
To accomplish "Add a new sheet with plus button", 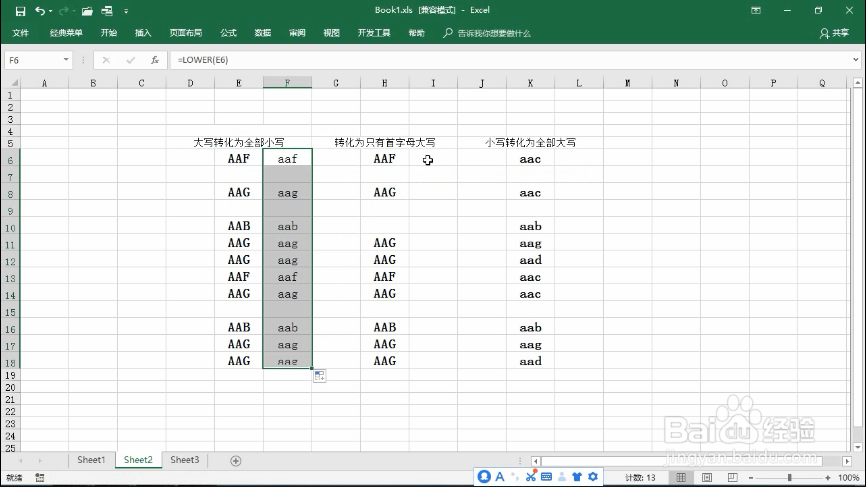I will (x=236, y=460).
